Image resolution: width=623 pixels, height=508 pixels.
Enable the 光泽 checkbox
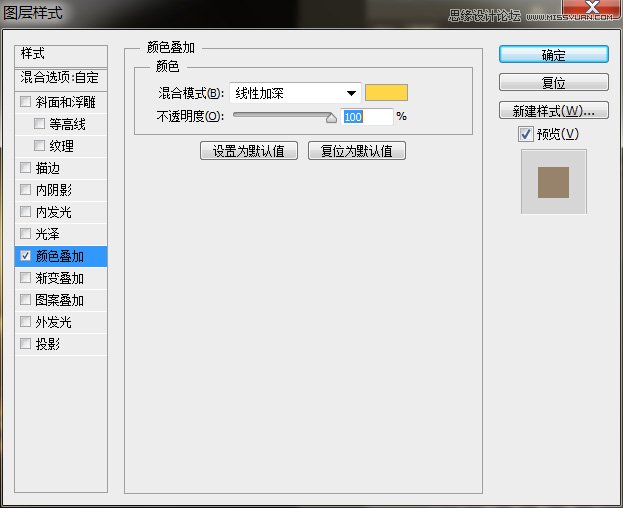(25, 234)
